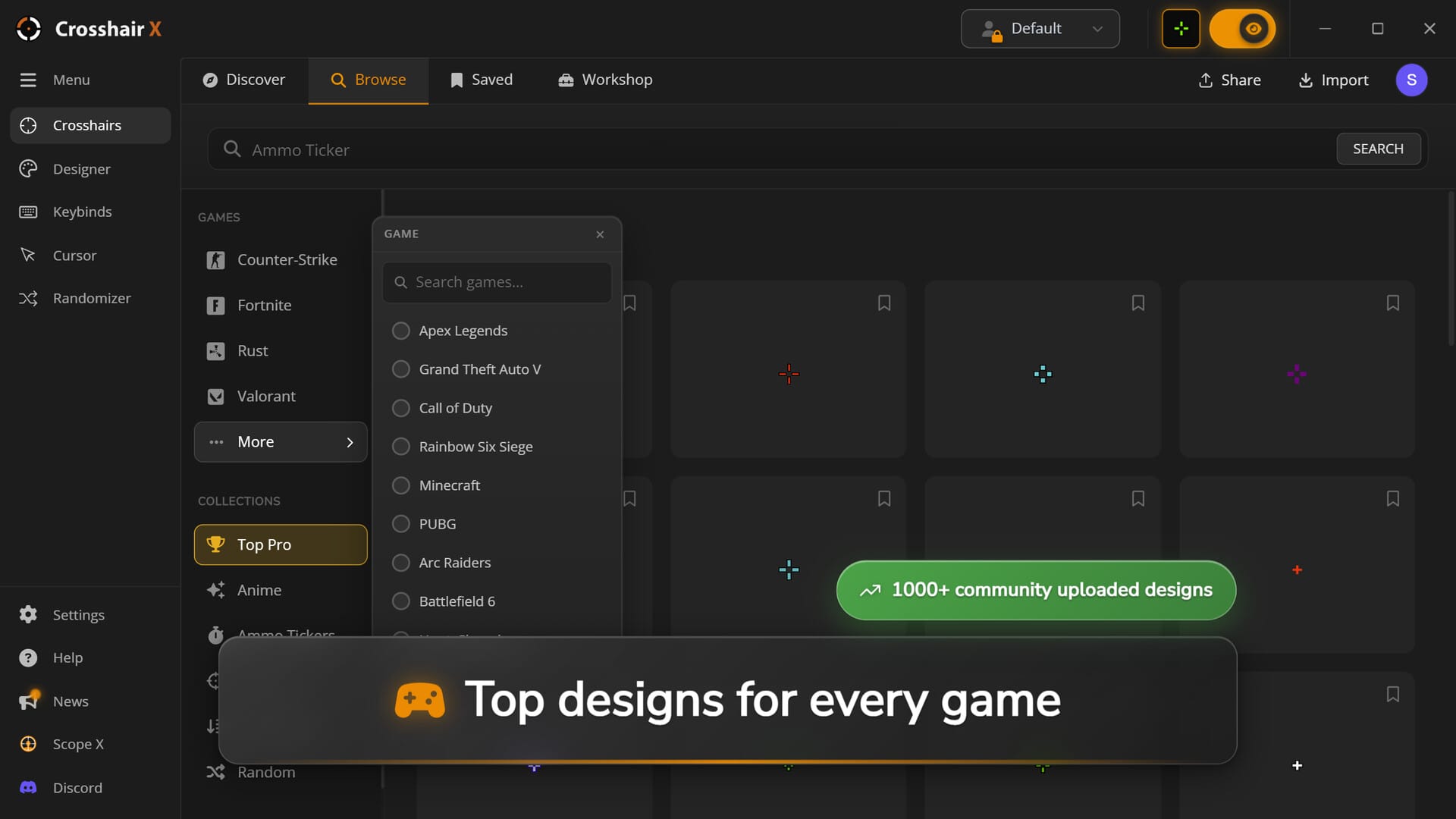This screenshot has width=1456, height=819.
Task: Click the SEARCH button
Action: pyautogui.click(x=1378, y=149)
